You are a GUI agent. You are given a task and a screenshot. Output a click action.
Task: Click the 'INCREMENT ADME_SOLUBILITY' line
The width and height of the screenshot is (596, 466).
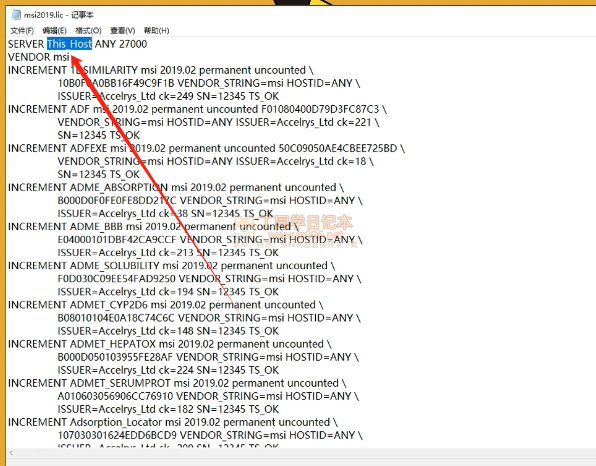pos(171,266)
